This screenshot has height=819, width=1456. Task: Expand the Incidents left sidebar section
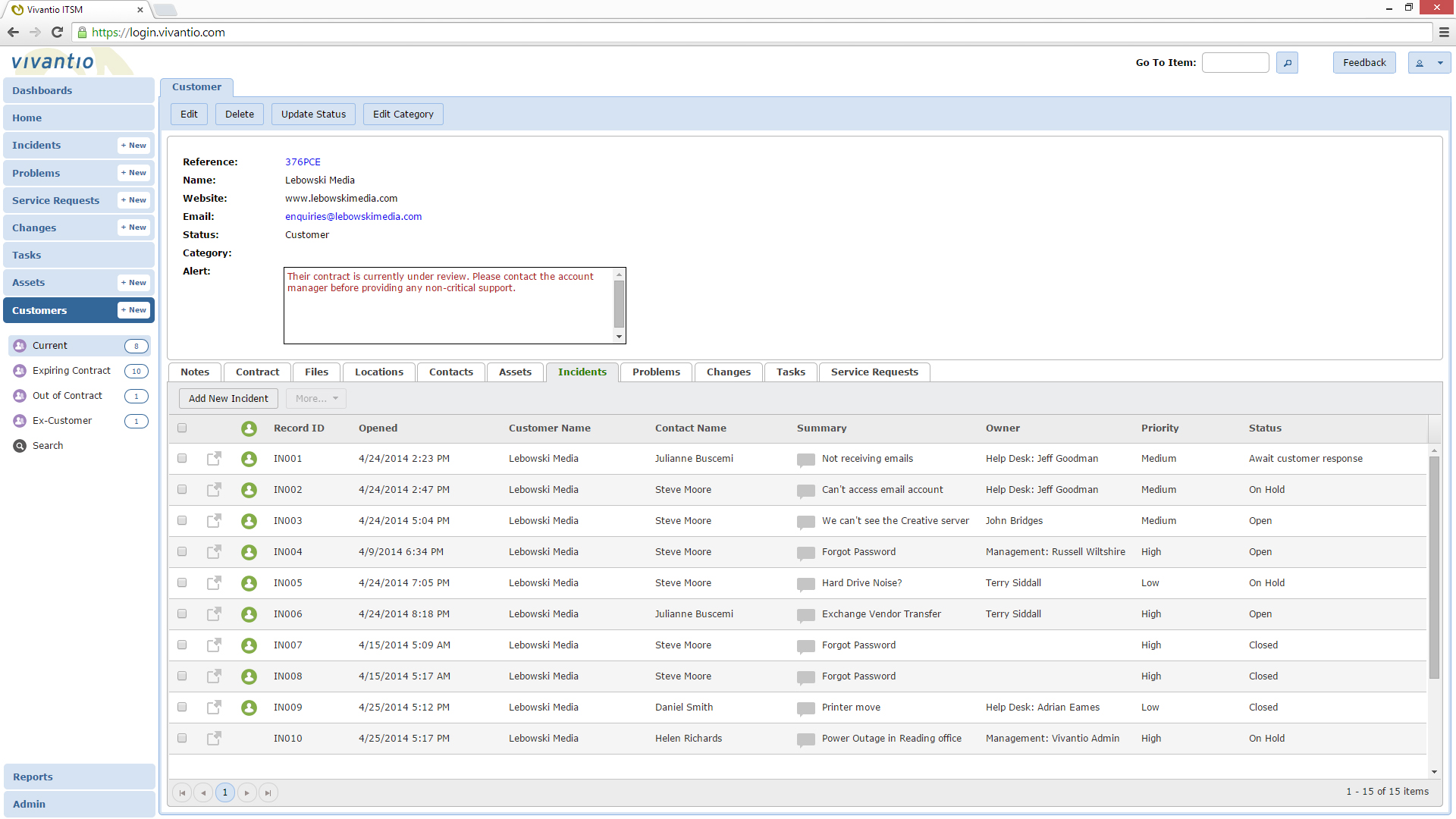pos(37,145)
